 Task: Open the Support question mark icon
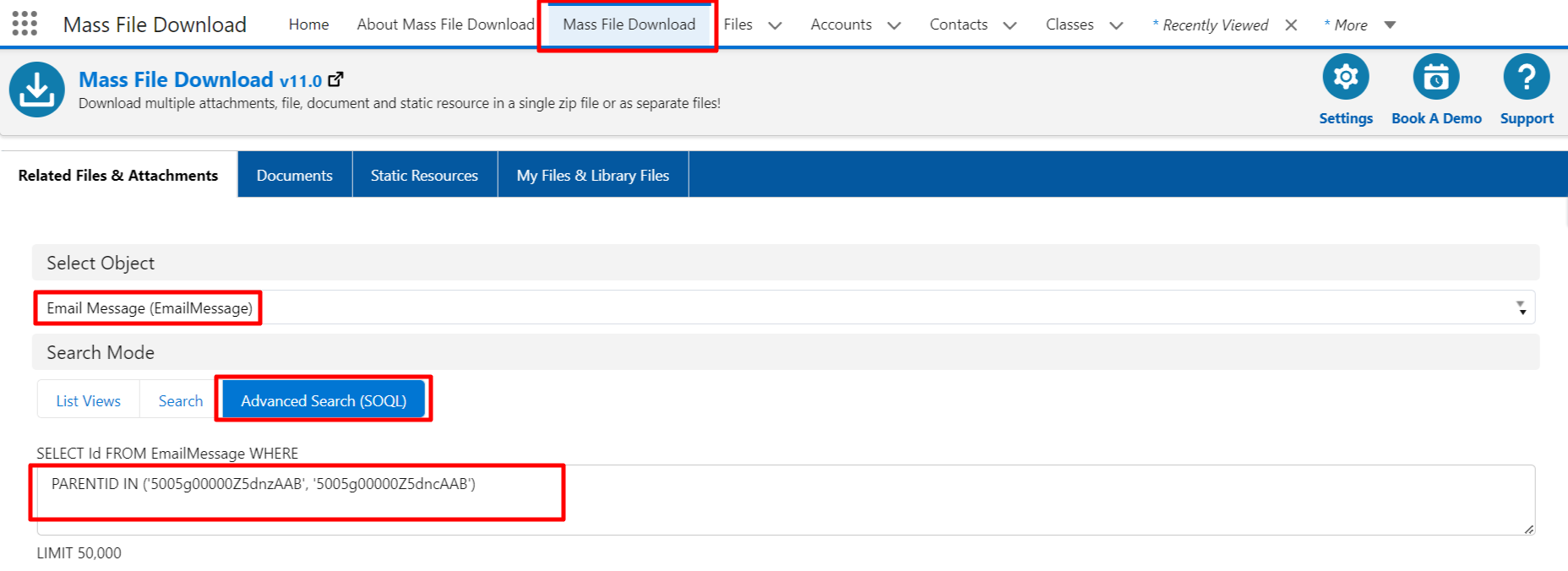point(1527,77)
